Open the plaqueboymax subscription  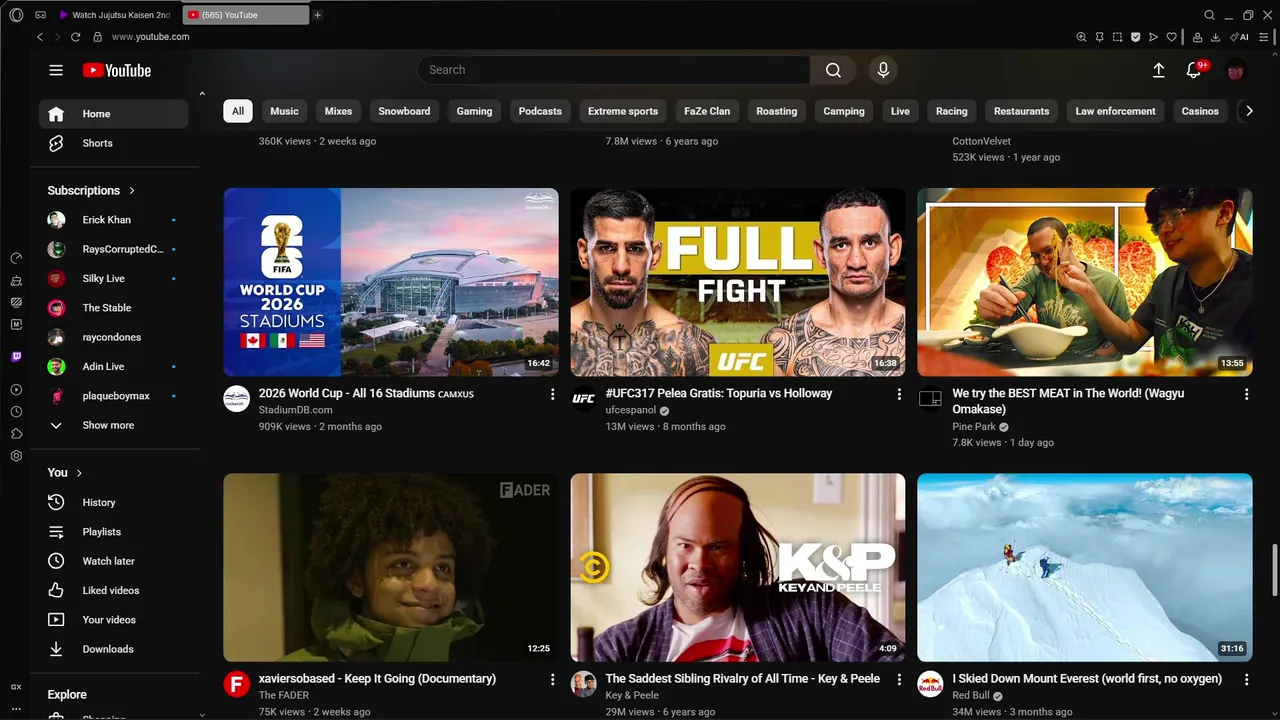[x=113, y=396]
